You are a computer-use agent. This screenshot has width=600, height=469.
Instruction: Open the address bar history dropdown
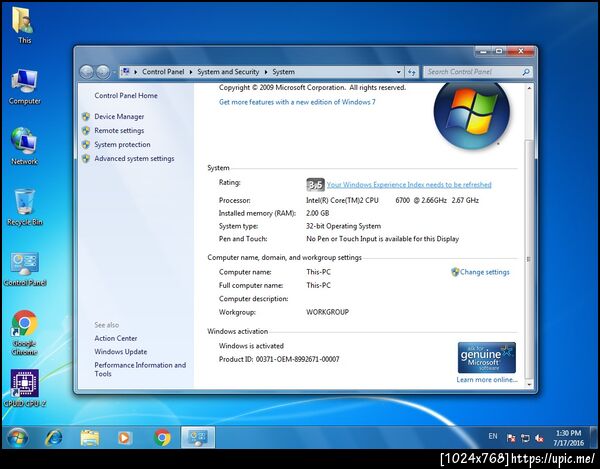coord(399,72)
